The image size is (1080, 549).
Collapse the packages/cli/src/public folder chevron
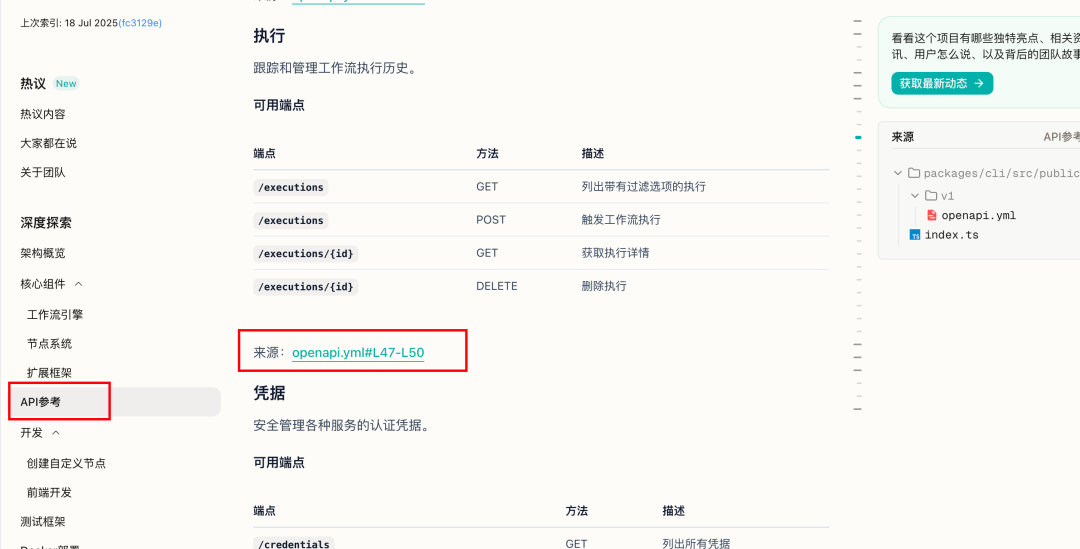tap(897, 173)
